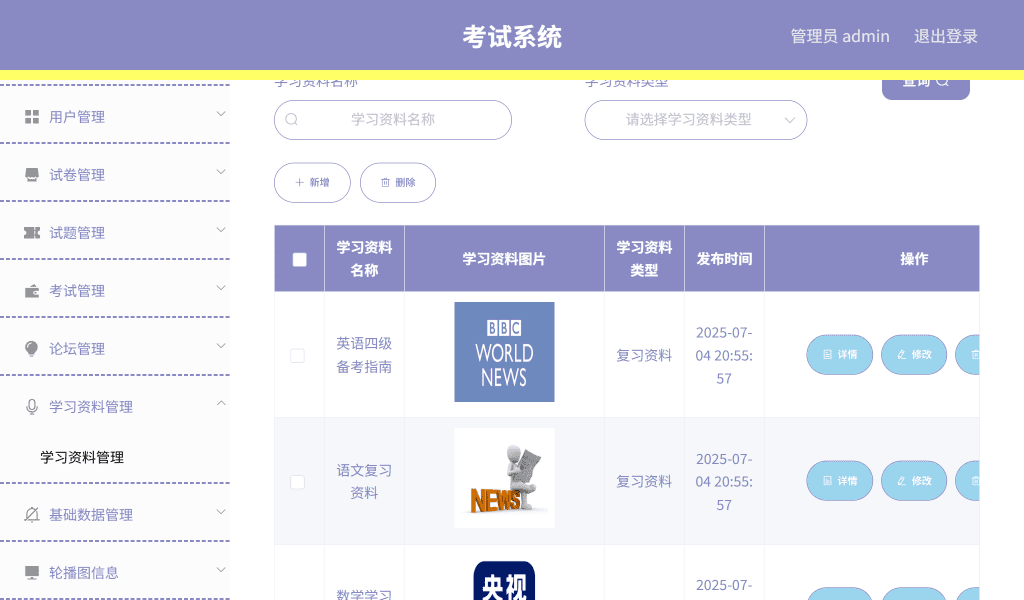
Task: Toggle the select-all checkbox in the table header
Action: pos(298,258)
